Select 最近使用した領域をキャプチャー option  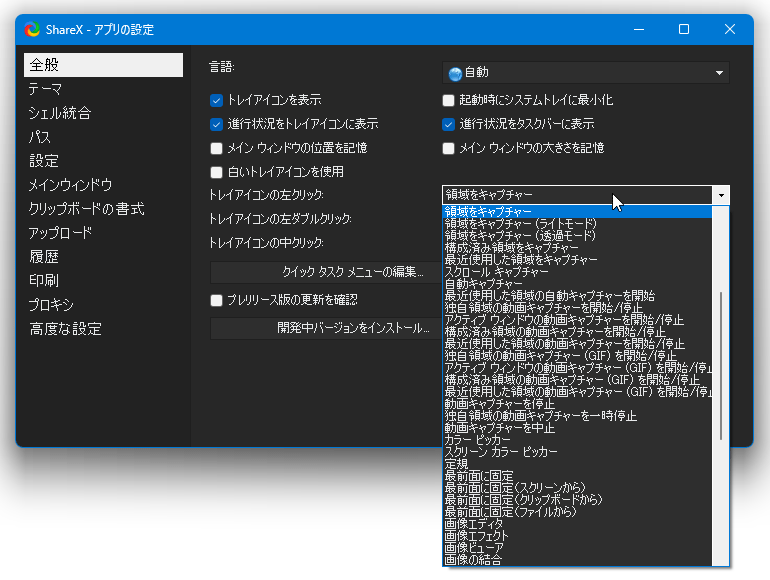577,260
